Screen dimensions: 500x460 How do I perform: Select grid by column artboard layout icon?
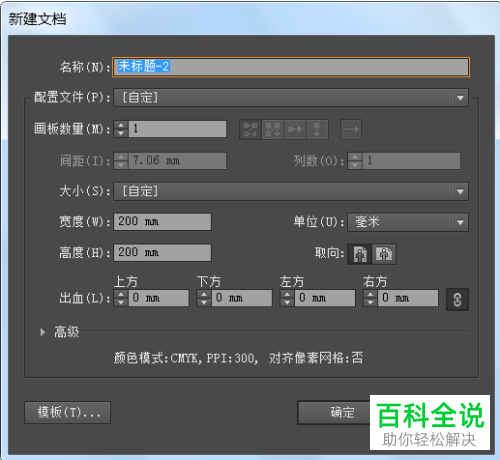tap(273, 129)
